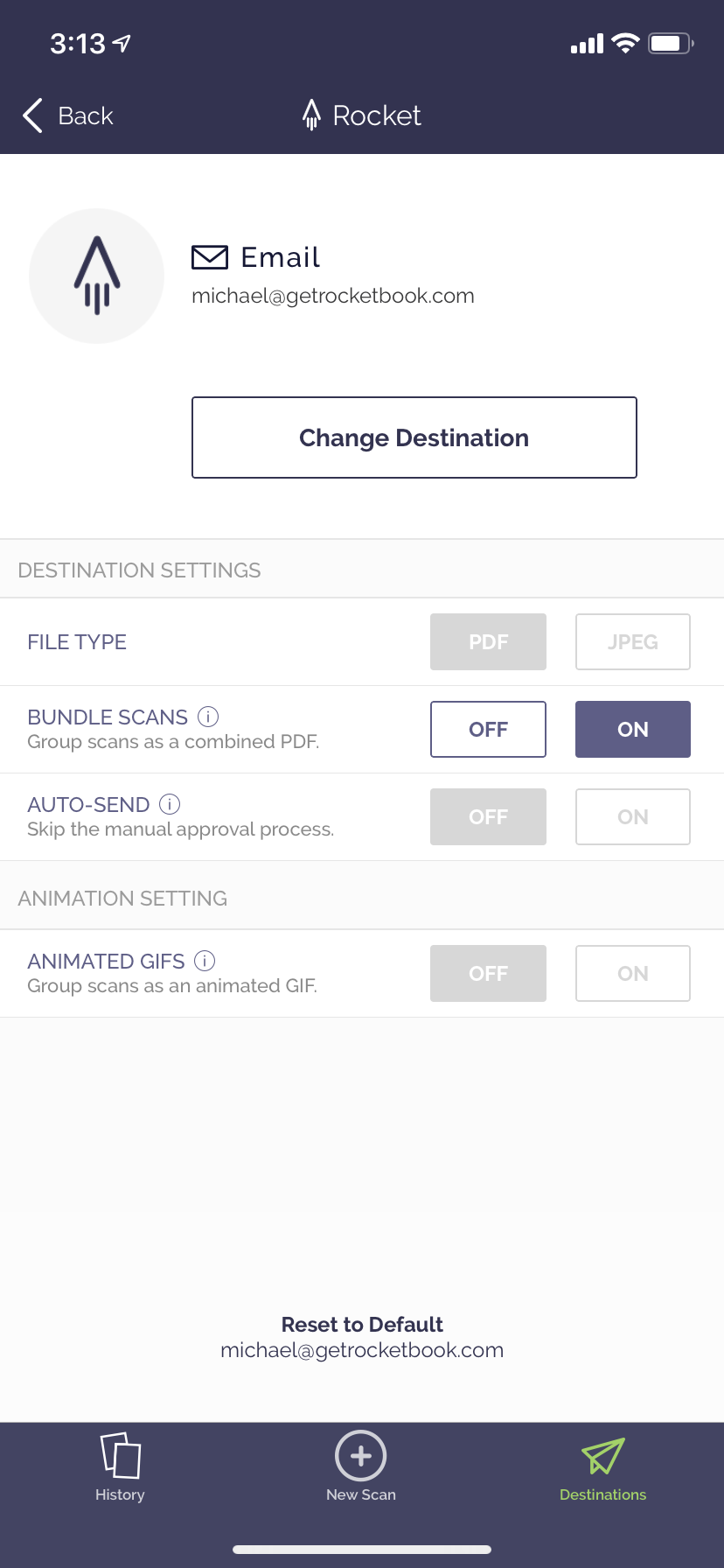Screen dimensions: 724x1568
Task: Tap the rocket icon in header
Action: [x=311, y=115]
